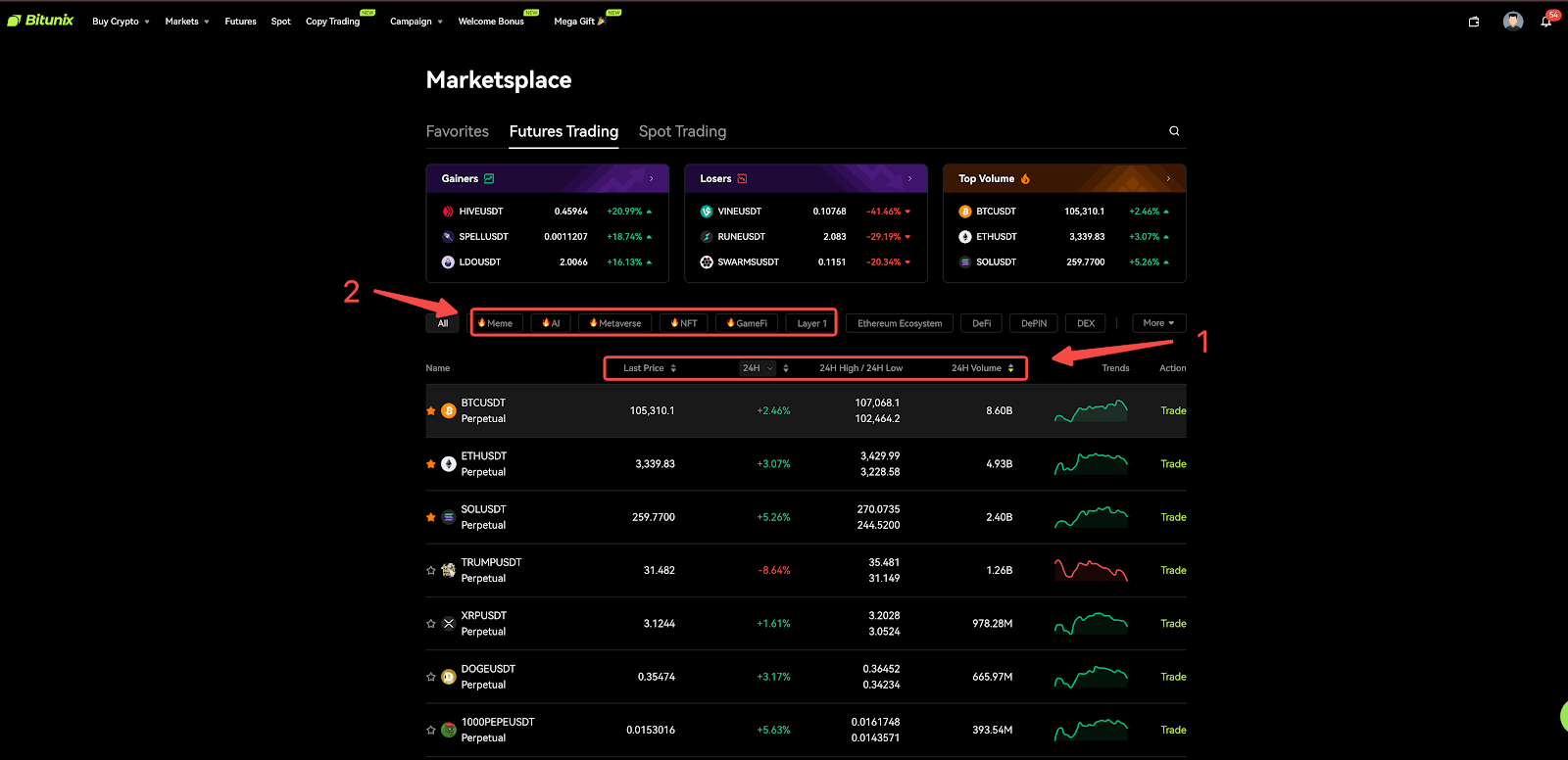Filter by Ethereum Ecosystem category

coord(900,323)
